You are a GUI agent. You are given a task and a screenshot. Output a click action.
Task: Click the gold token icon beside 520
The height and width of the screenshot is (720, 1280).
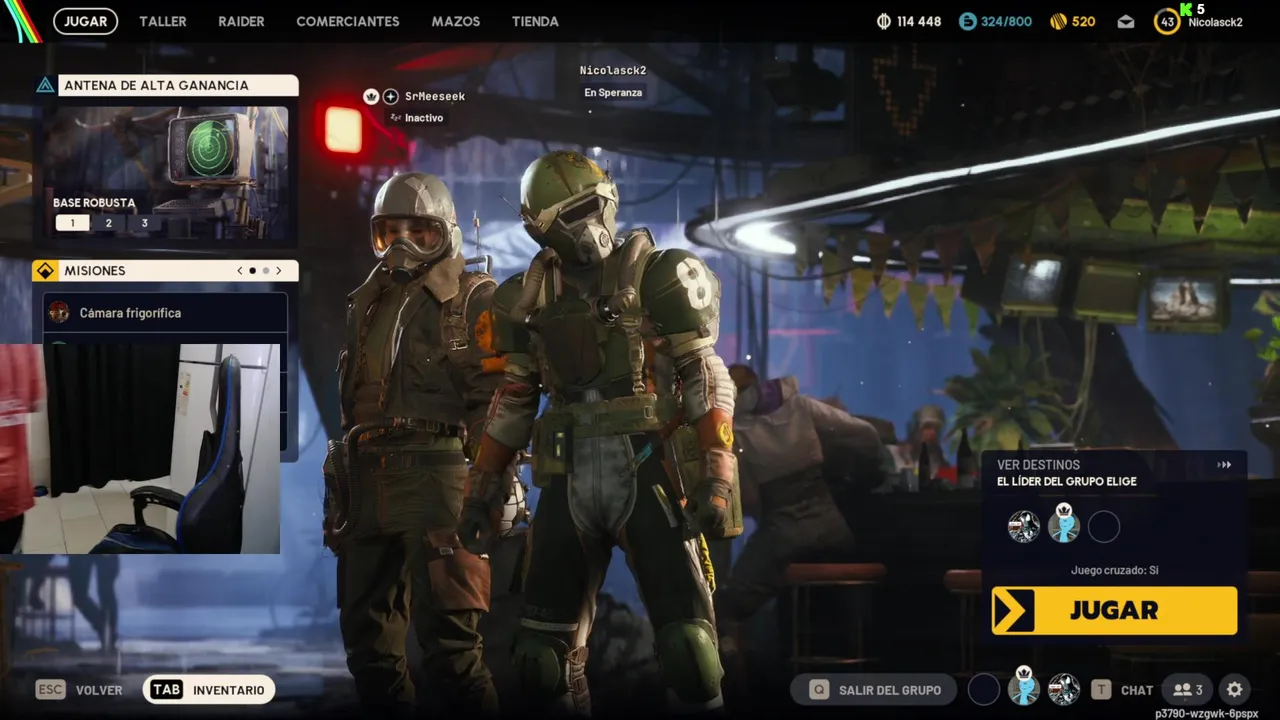tap(1058, 21)
